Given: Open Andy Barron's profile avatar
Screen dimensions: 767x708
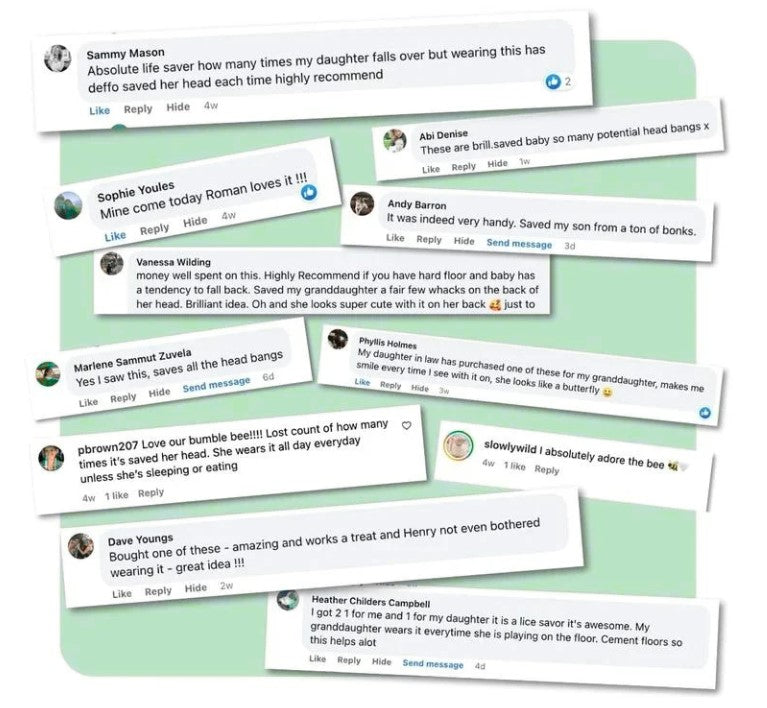Looking at the screenshot, I should point(364,203).
